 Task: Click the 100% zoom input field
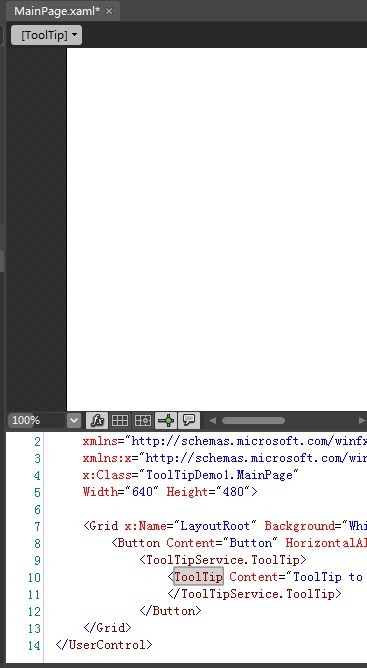[x=37, y=420]
